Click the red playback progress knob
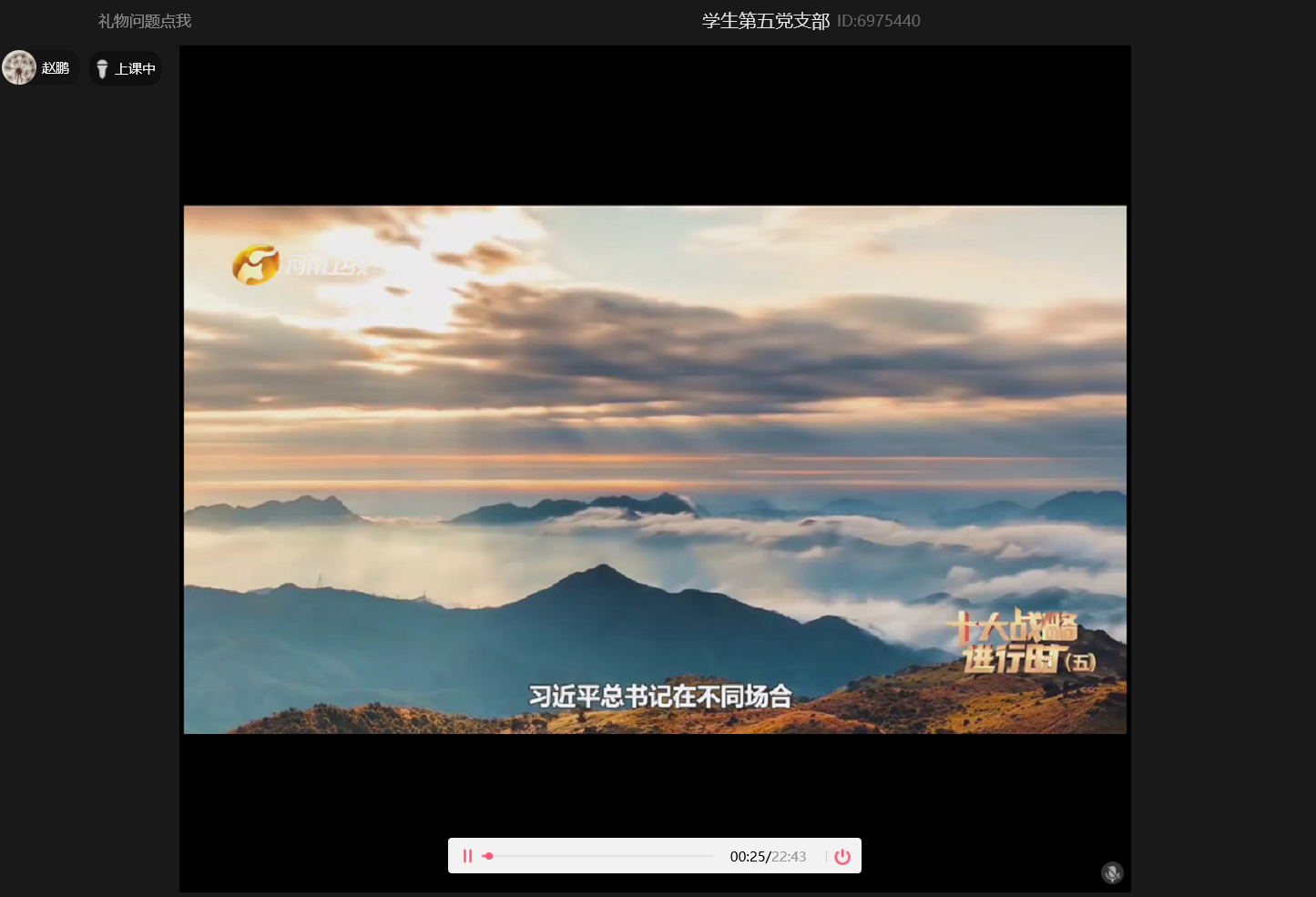Image resolution: width=1316 pixels, height=897 pixels. [488, 856]
